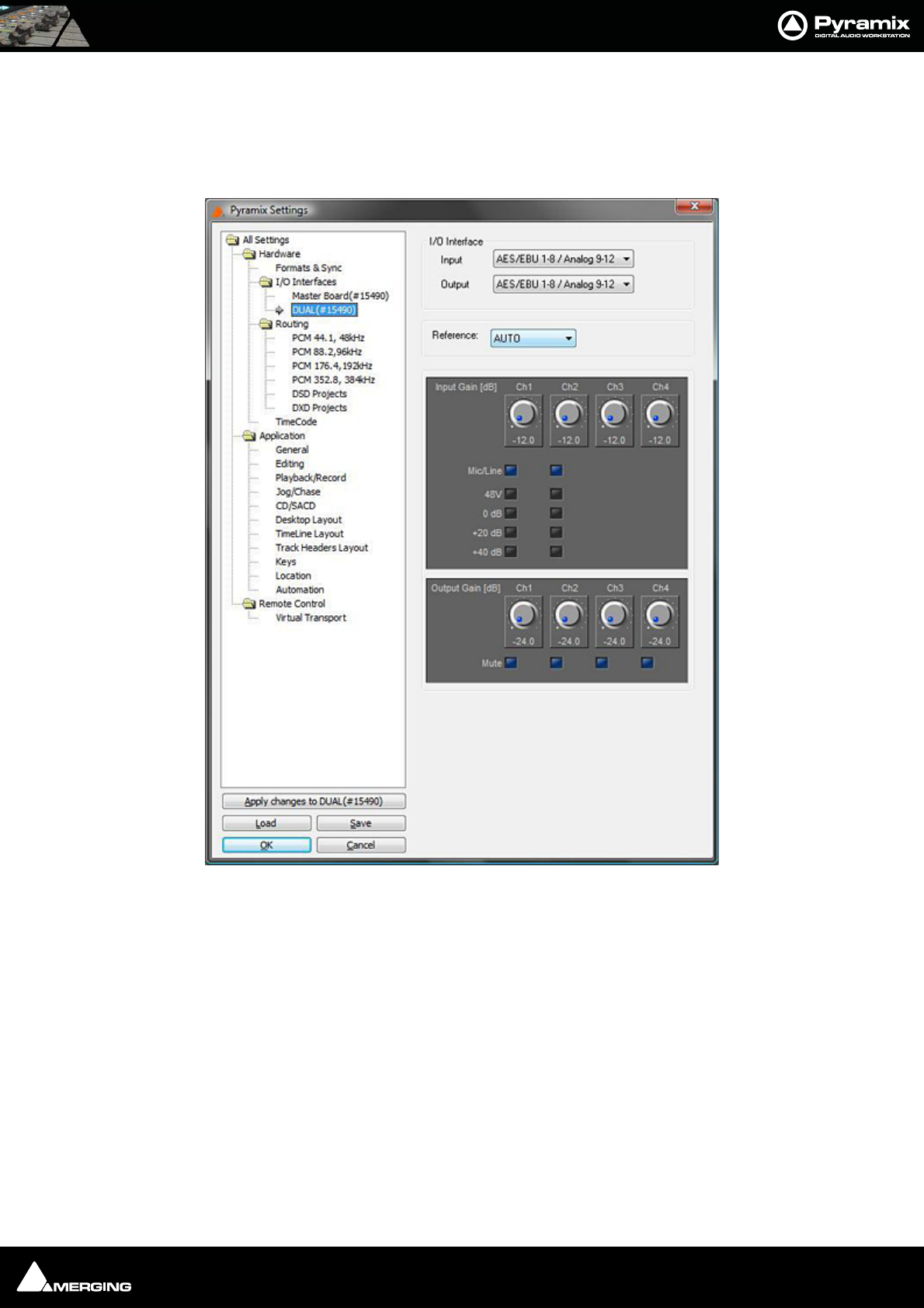Image resolution: width=924 pixels, height=1308 pixels.
Task: Open the Jog/Chase settings page
Action: point(297,492)
